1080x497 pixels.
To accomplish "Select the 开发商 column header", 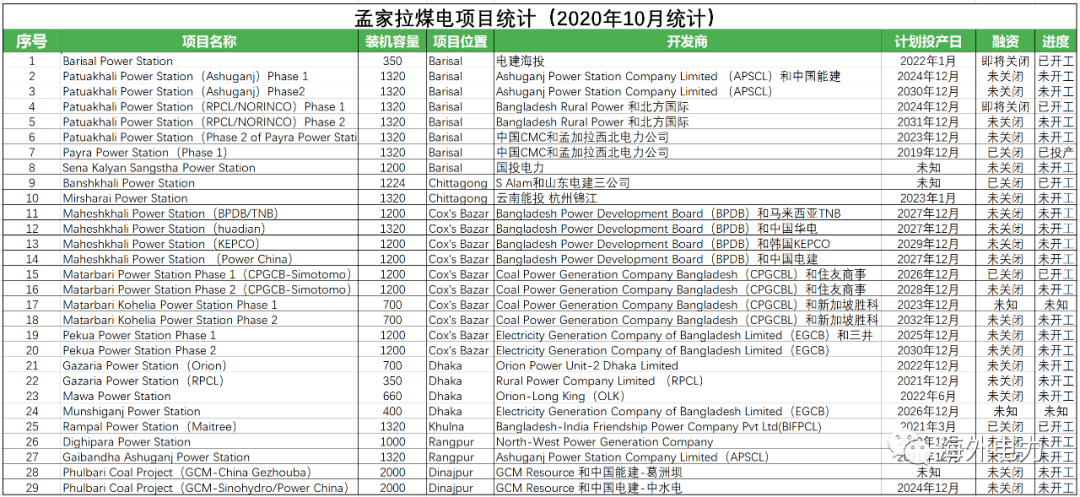I will (687, 41).
